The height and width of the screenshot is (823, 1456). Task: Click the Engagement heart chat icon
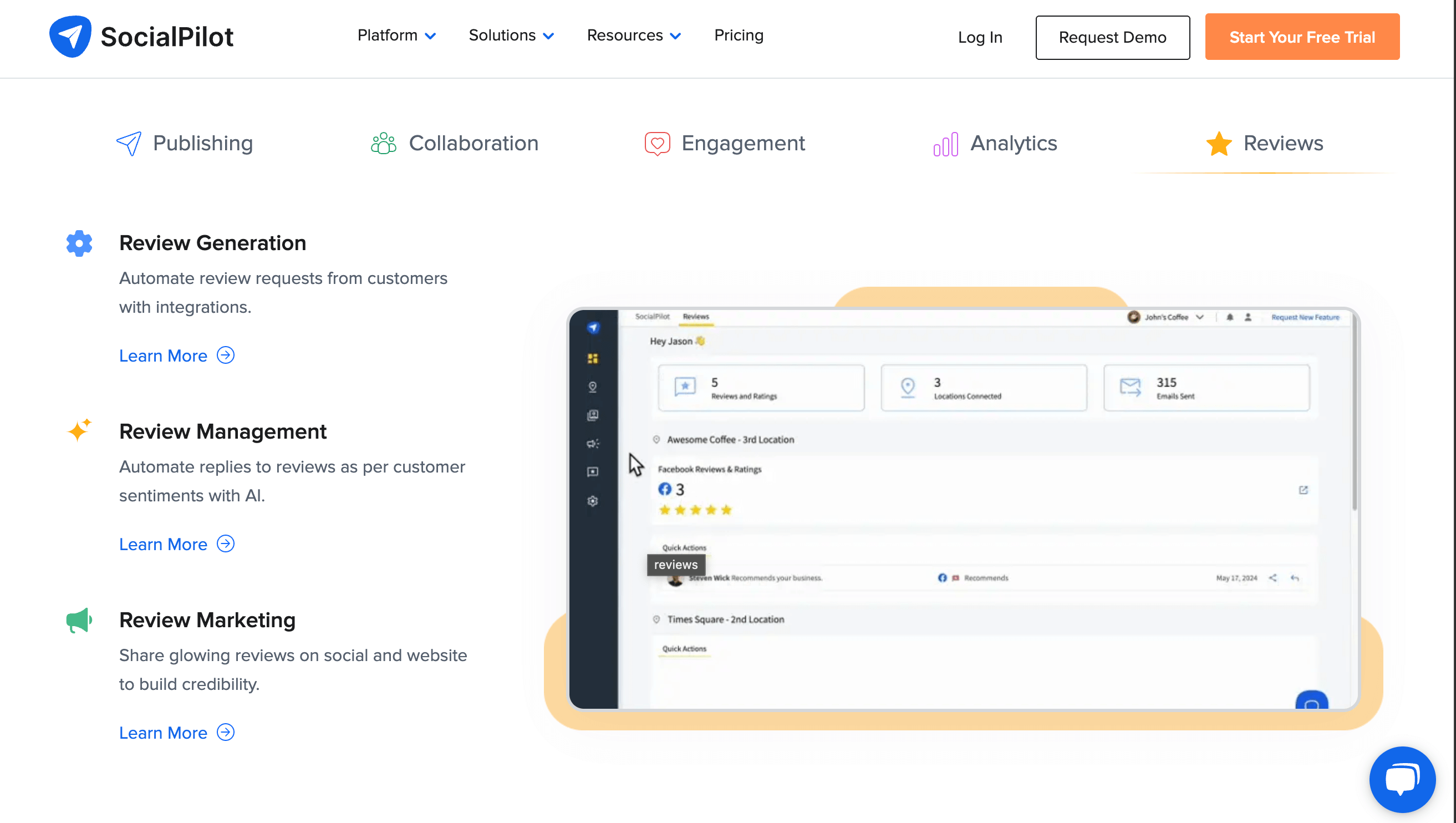(657, 144)
